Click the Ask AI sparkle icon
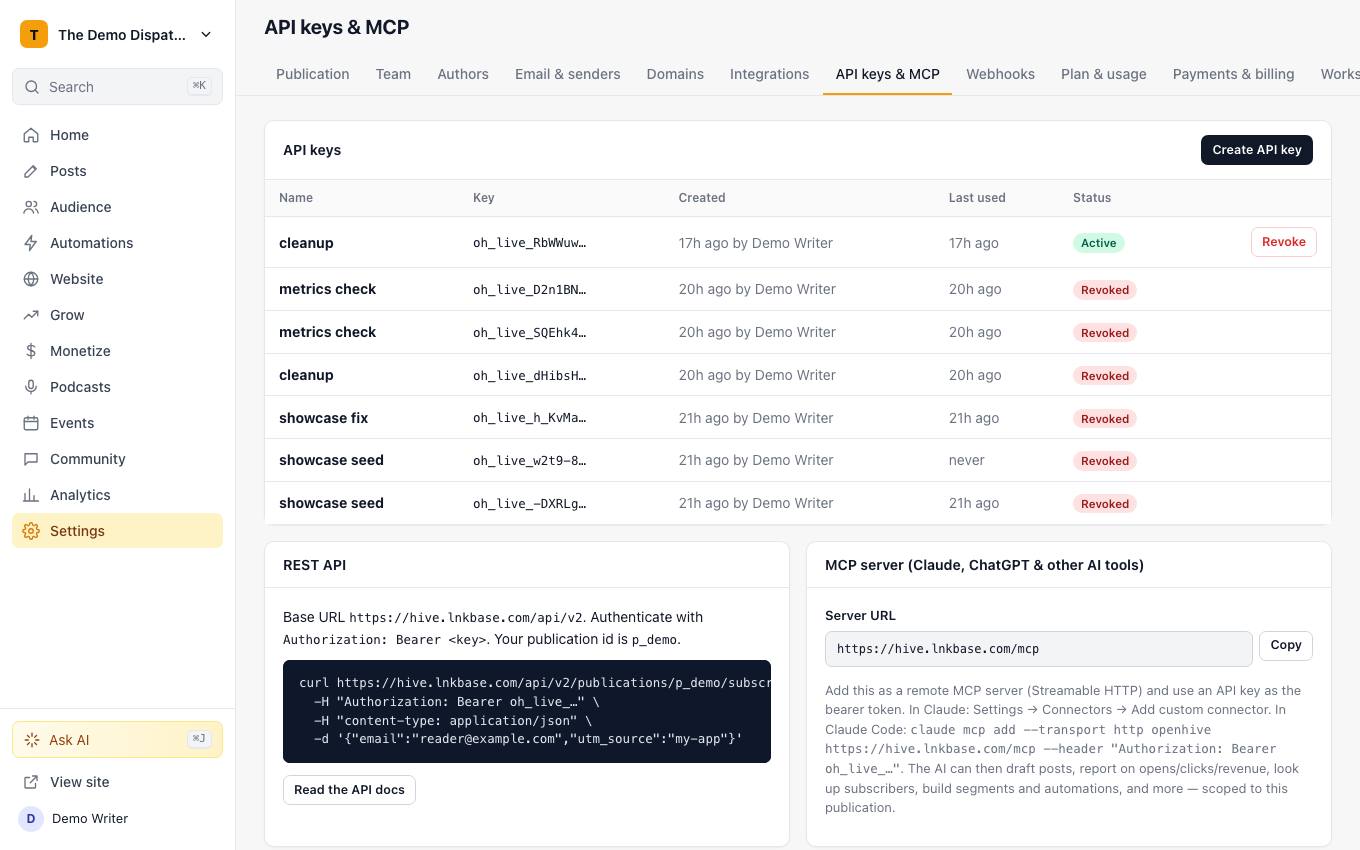This screenshot has width=1360, height=850. (31, 740)
